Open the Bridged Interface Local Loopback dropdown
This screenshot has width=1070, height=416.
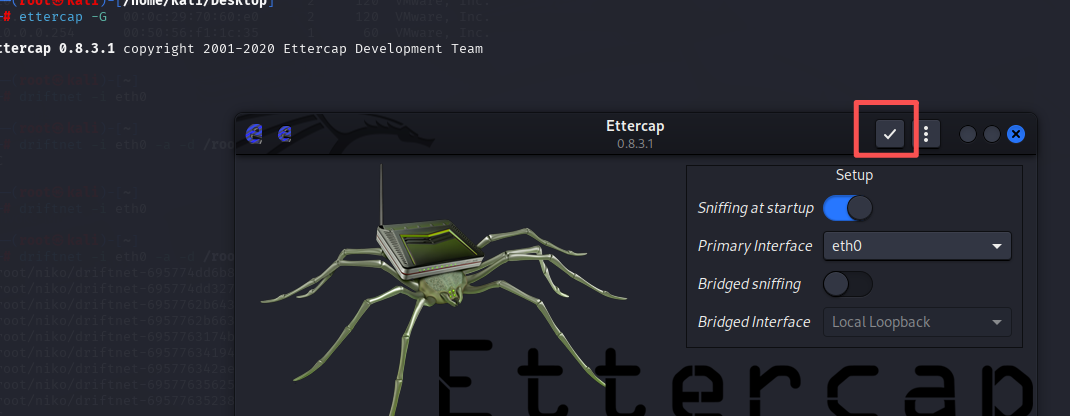(917, 322)
